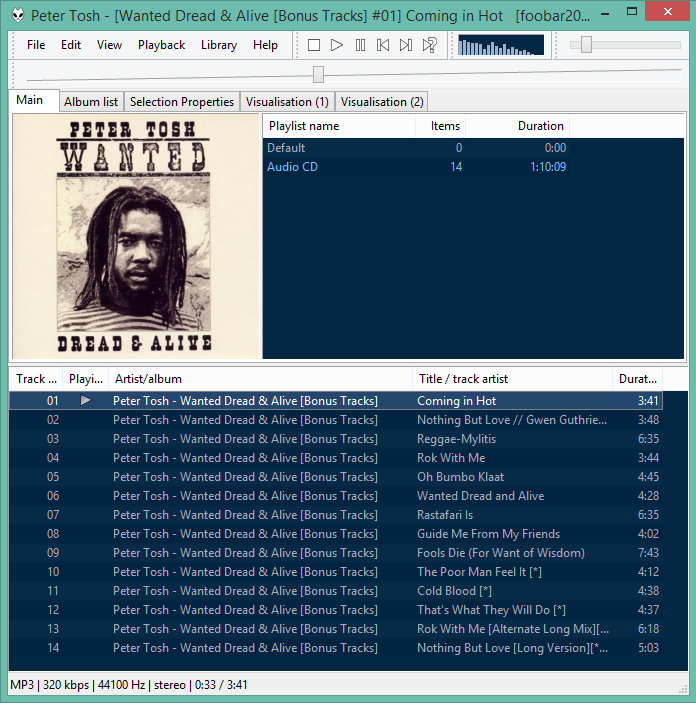
Task: Select track Coming in Hot
Action: [335, 400]
